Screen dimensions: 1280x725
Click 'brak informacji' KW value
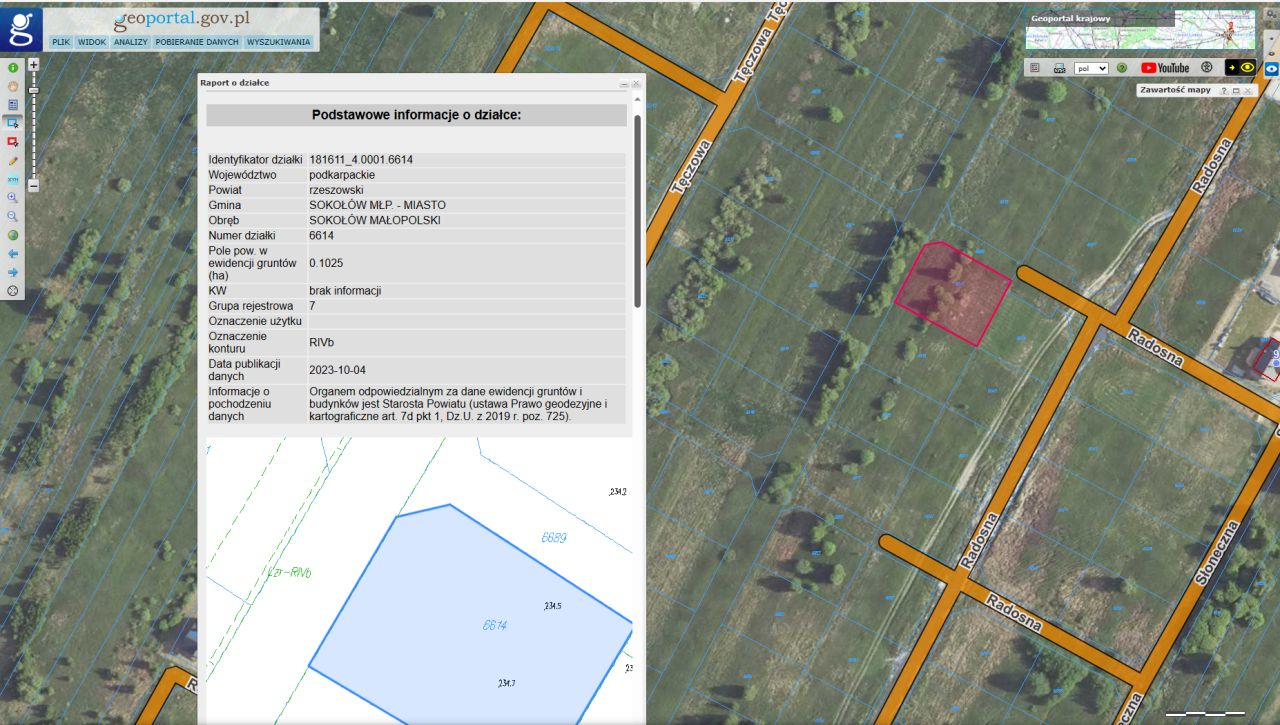tap(345, 291)
